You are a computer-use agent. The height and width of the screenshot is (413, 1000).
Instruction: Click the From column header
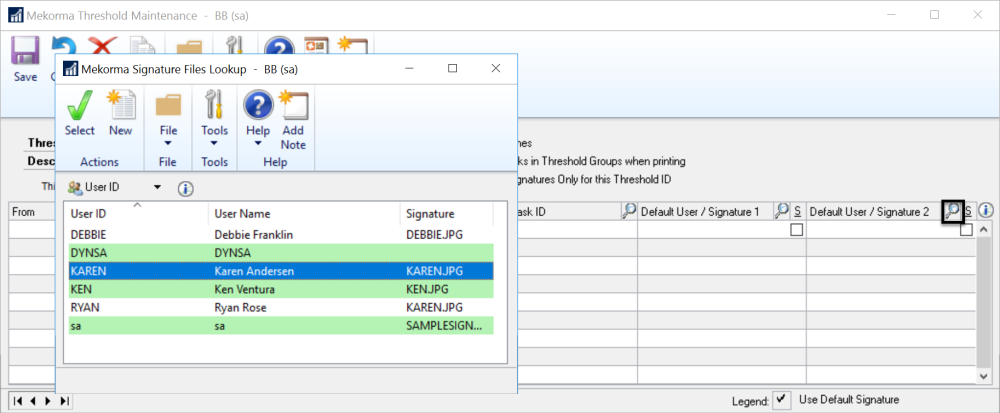33,212
